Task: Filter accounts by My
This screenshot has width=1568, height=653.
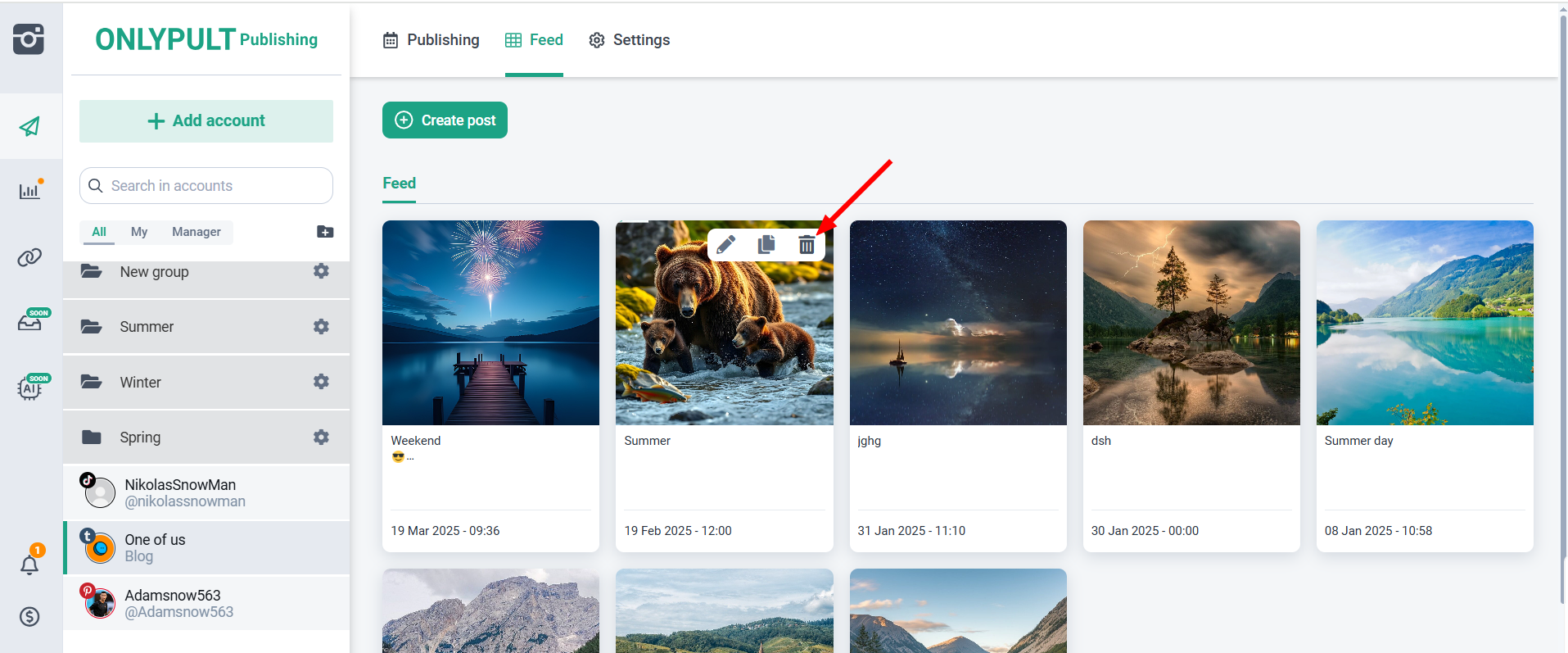Action: (139, 232)
